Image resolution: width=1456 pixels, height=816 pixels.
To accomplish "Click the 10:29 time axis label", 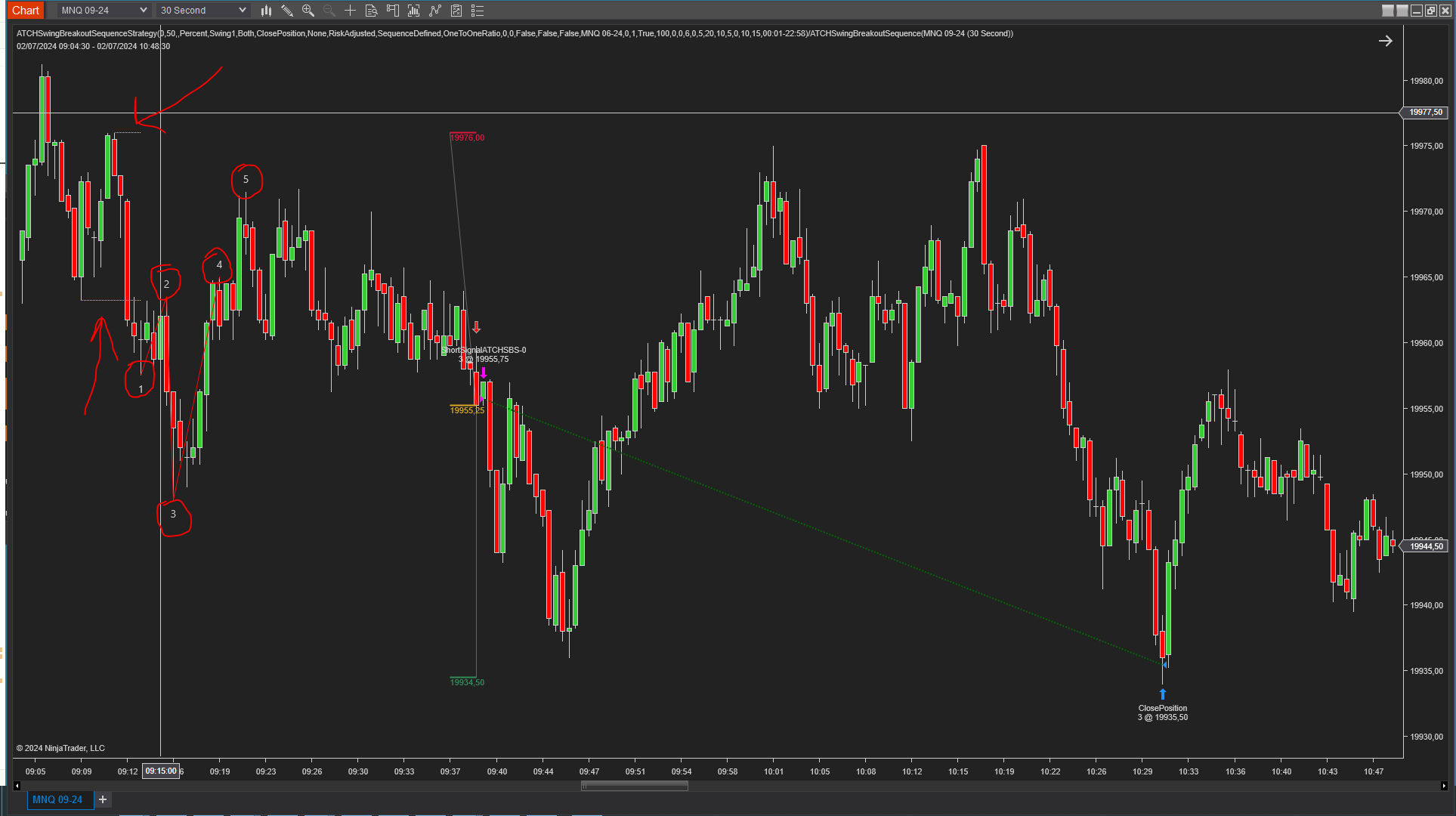I will [x=1142, y=771].
